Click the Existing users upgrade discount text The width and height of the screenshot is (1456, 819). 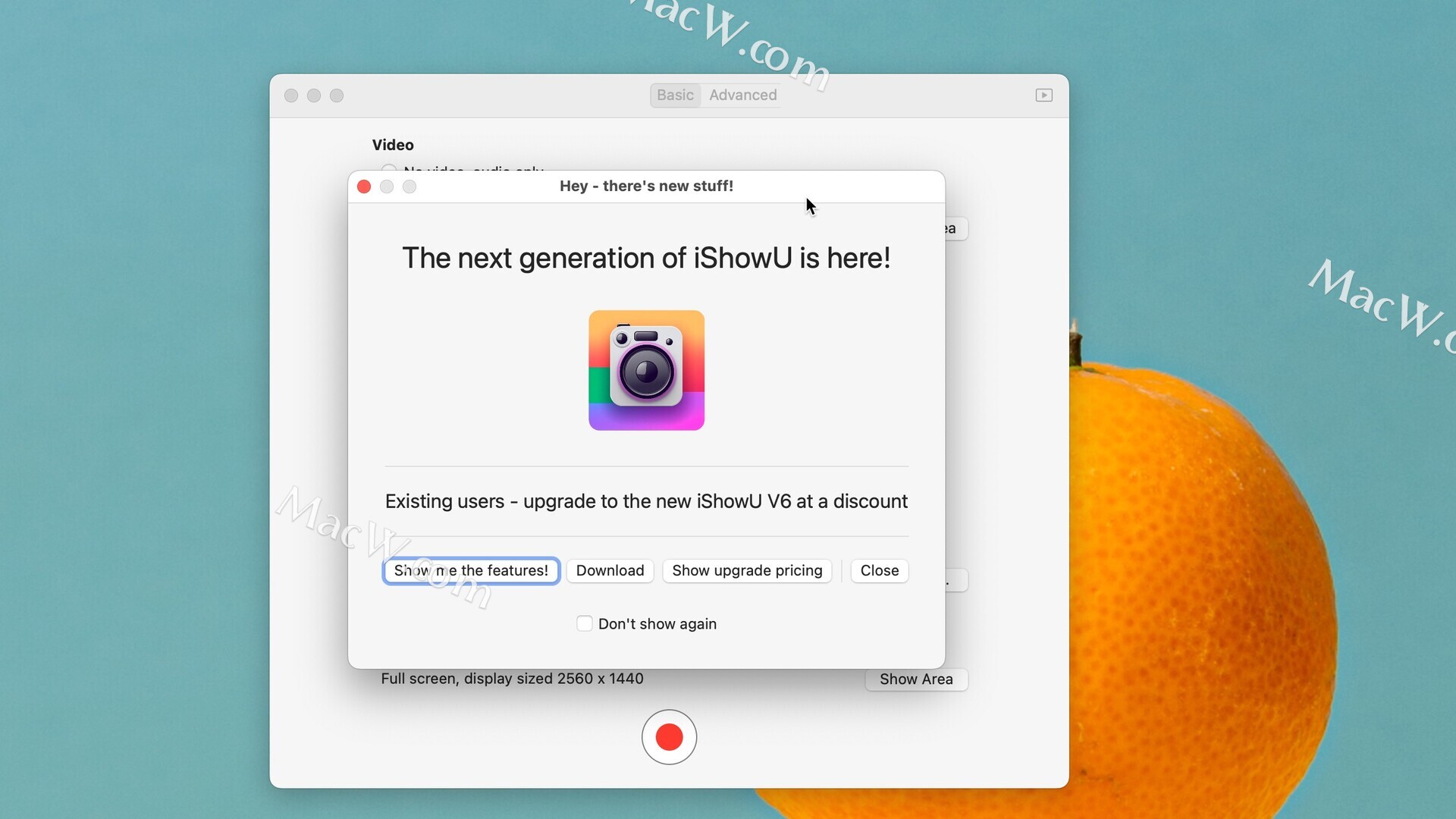pos(646,501)
